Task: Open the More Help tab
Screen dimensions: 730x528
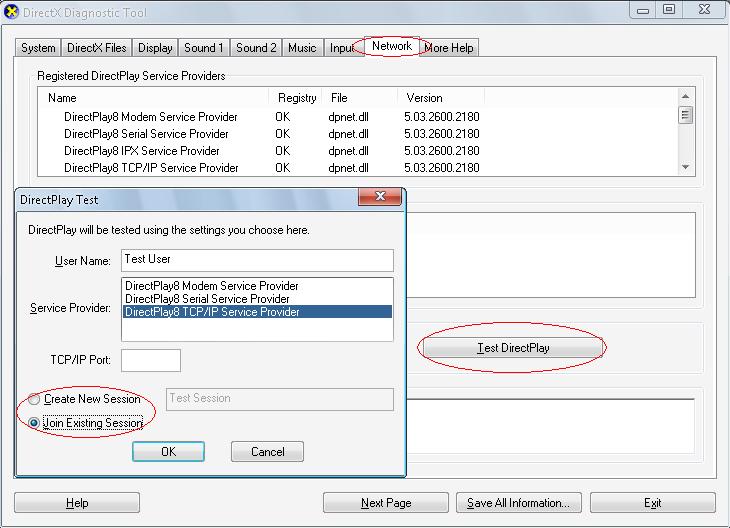Action: (x=449, y=48)
